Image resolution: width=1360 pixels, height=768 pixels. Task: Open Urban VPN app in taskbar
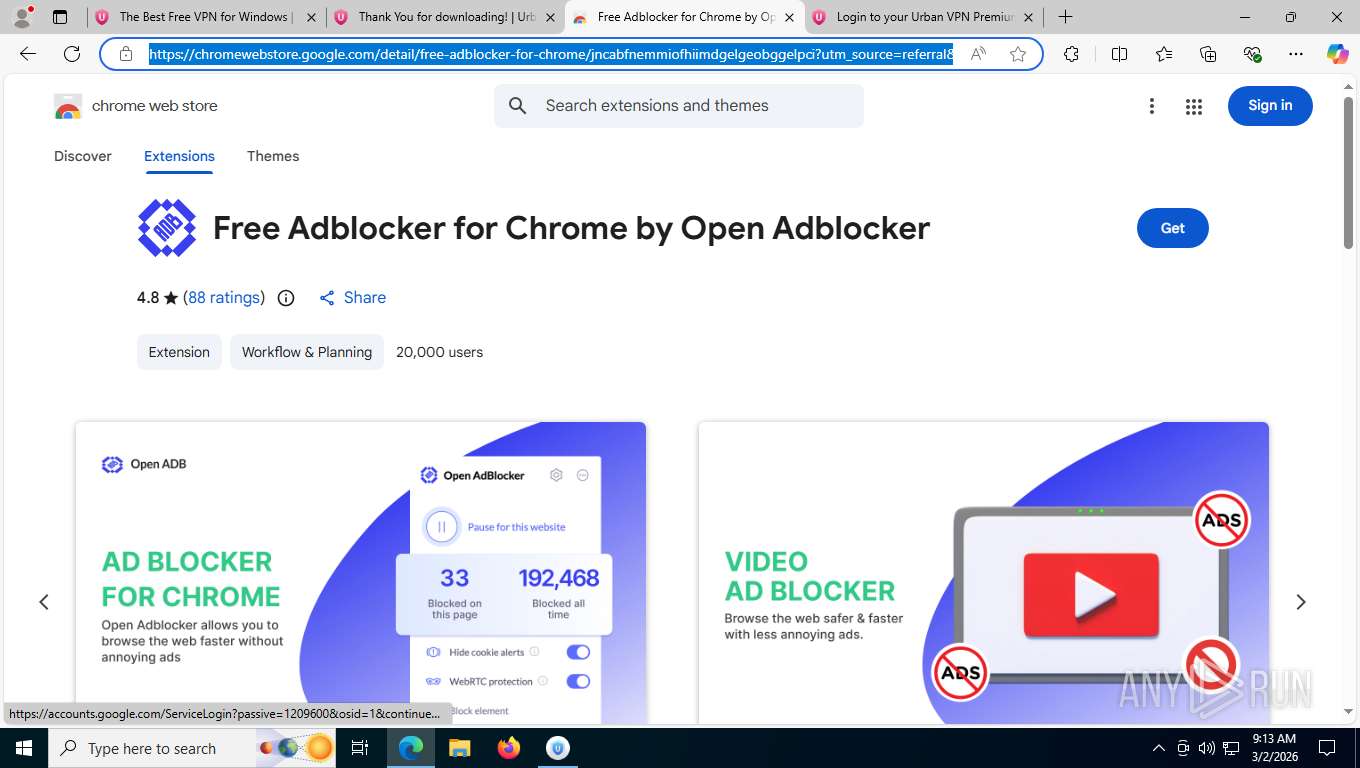coord(558,748)
